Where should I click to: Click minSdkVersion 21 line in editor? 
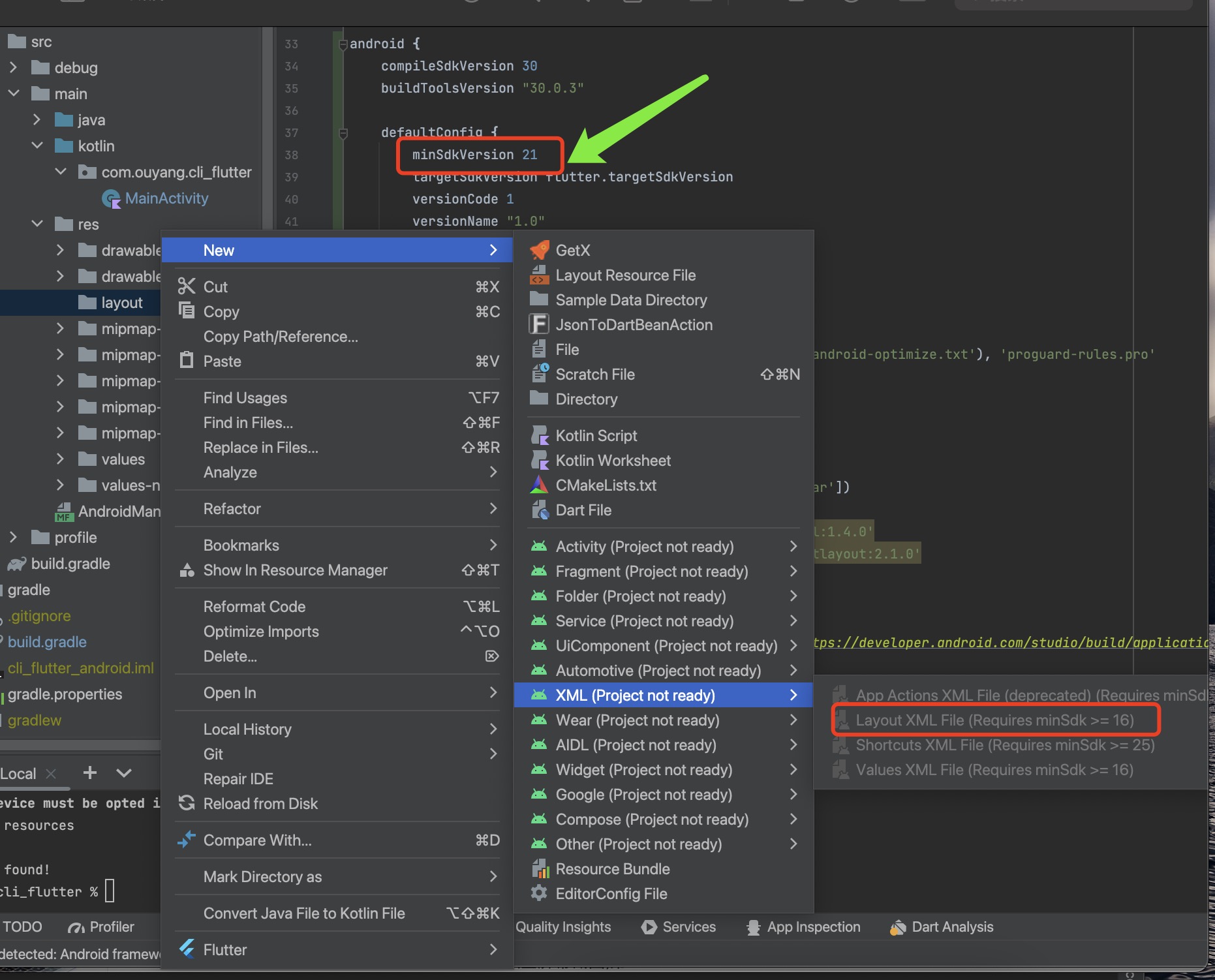coord(474,155)
